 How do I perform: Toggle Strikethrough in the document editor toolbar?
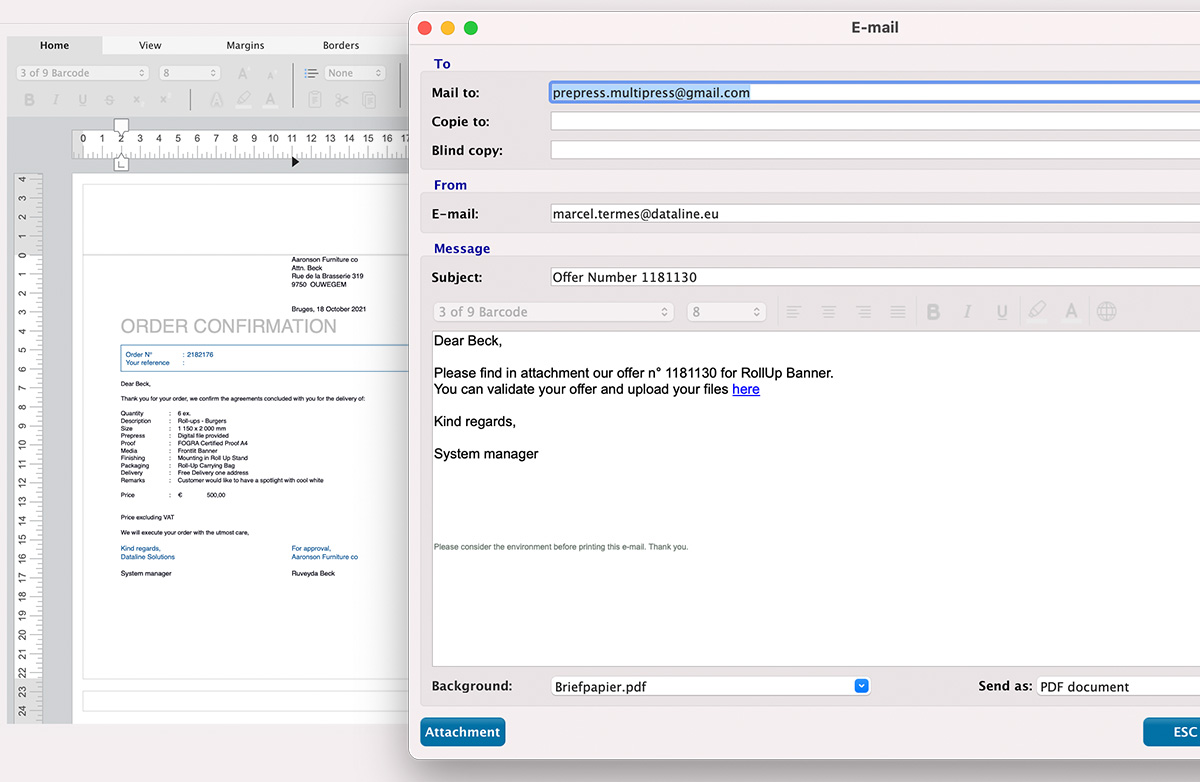tap(110, 100)
